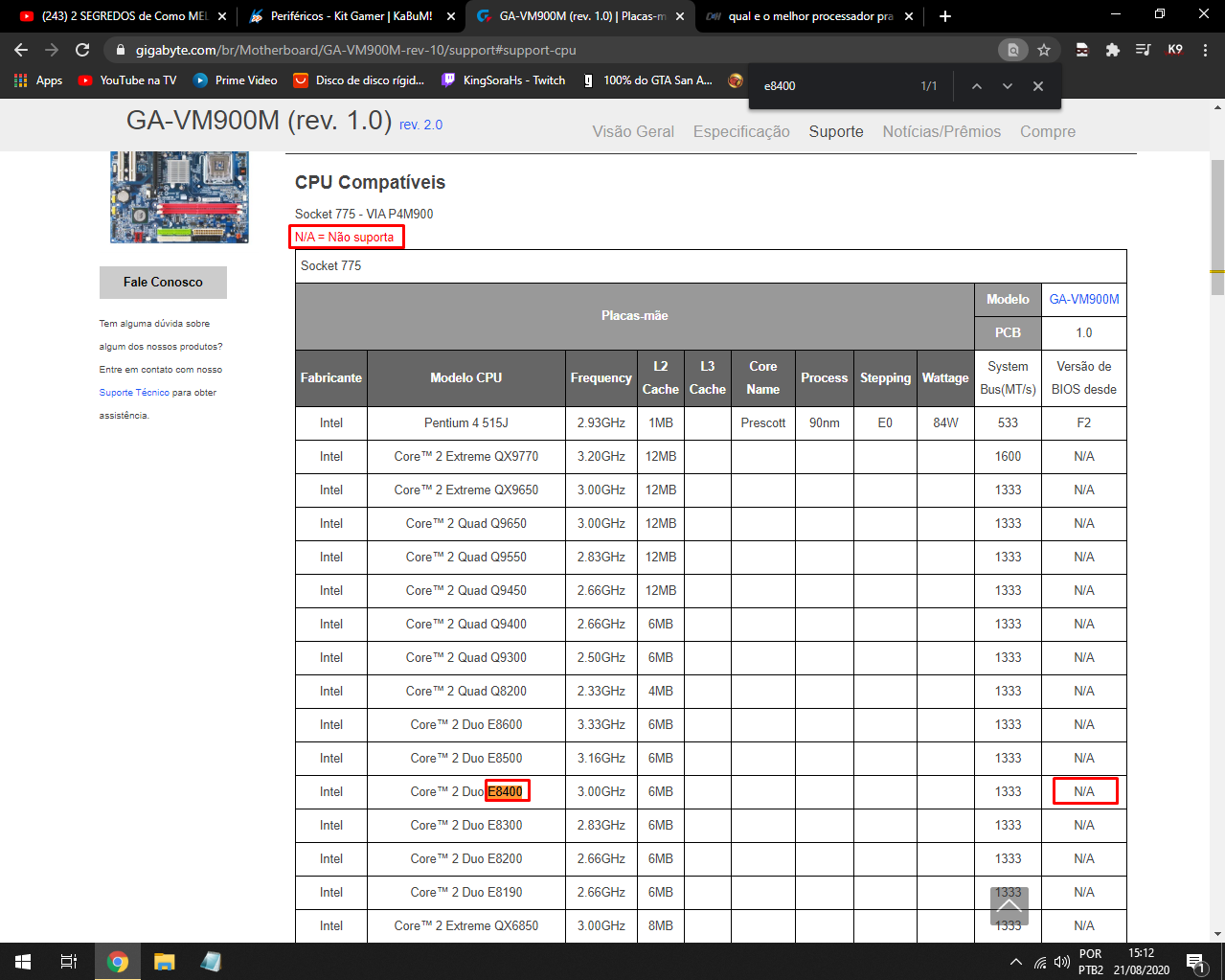
Task: Go back to the previous page
Action: [x=21, y=50]
